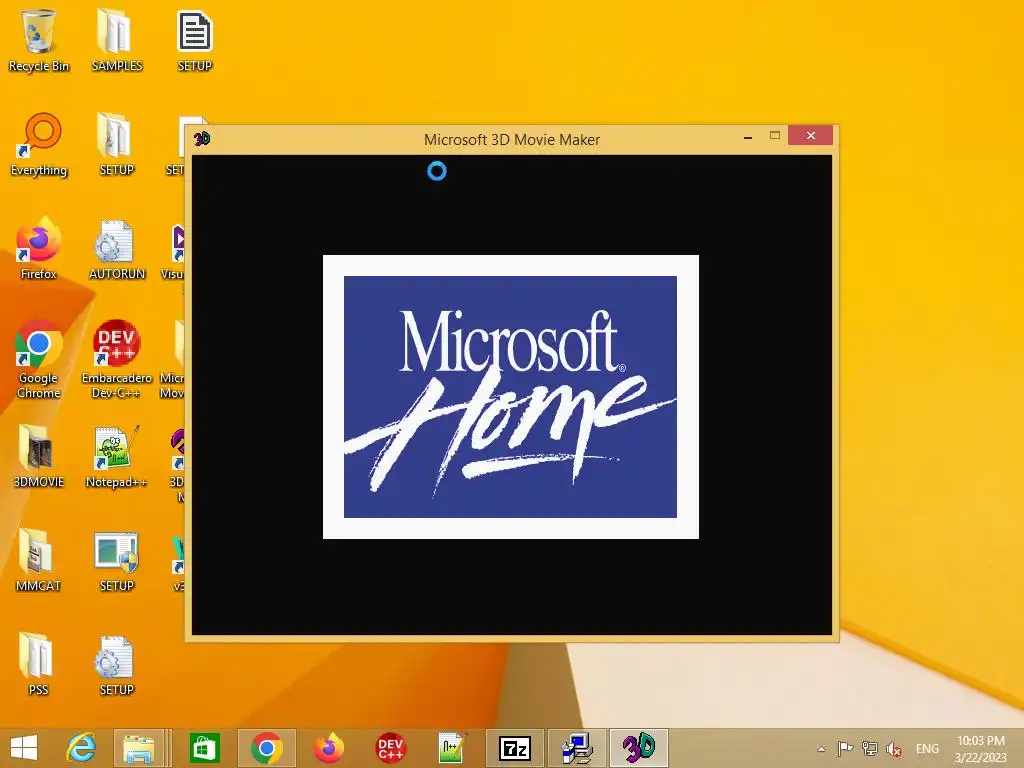
Task: Click the 3D Movie Maker title bar icon
Action: [x=202, y=138]
